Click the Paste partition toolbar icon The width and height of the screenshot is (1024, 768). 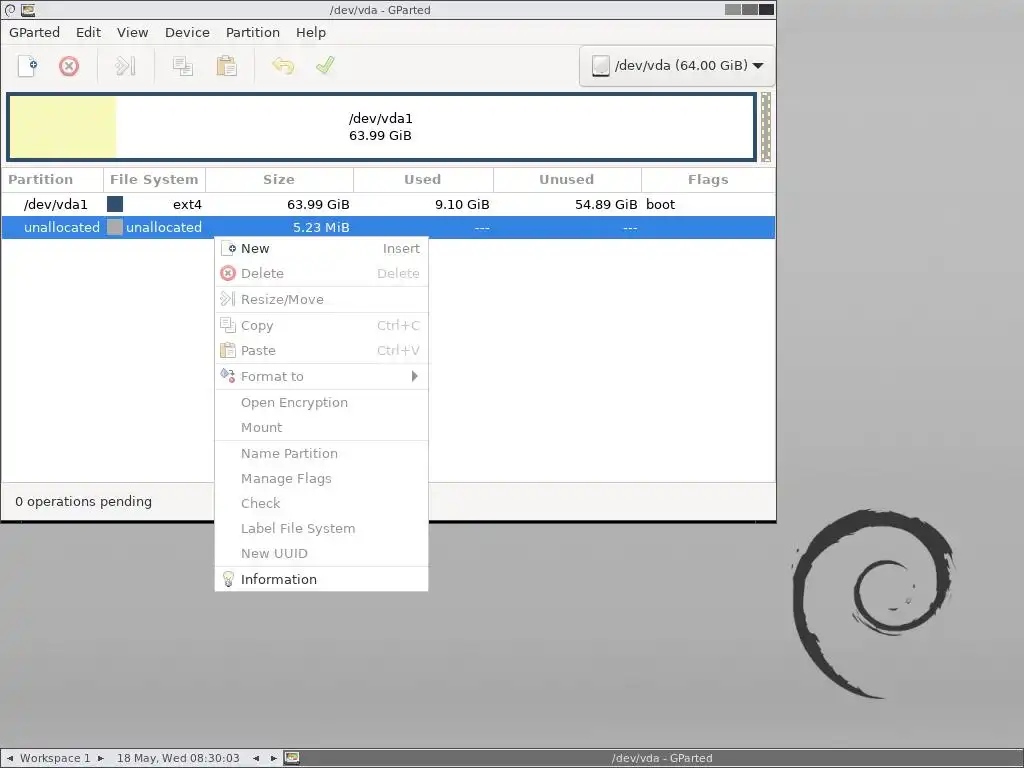(226, 66)
